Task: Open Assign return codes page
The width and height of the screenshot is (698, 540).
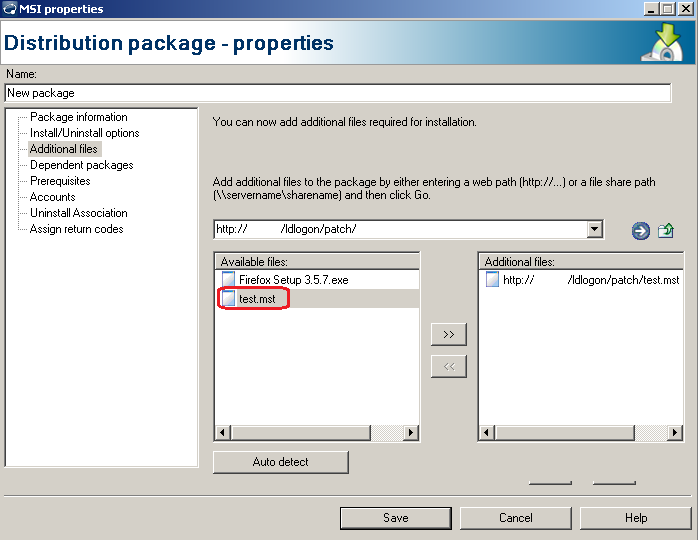Action: click(76, 229)
